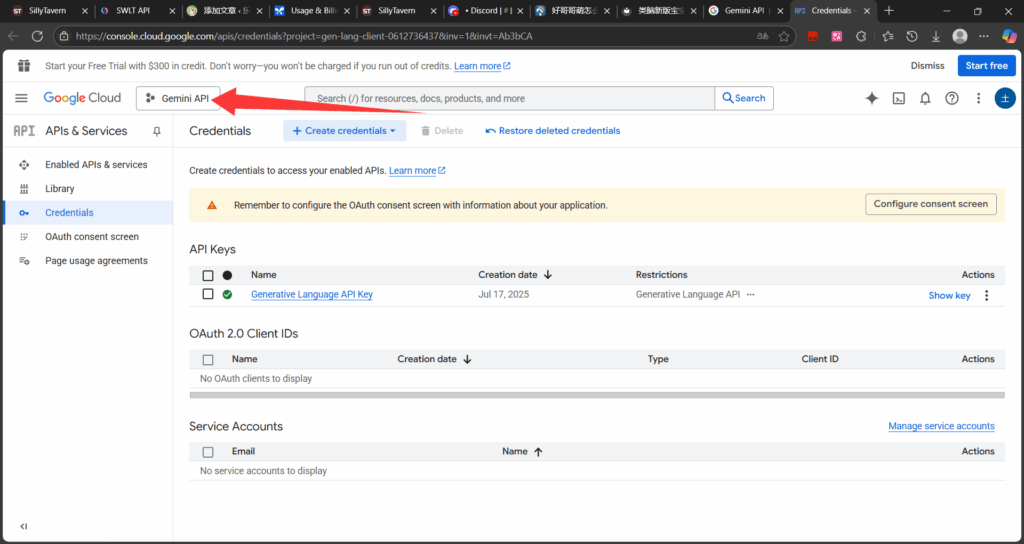Open the Gemini AI assistant sparkle icon
The width and height of the screenshot is (1024, 544).
point(872,98)
